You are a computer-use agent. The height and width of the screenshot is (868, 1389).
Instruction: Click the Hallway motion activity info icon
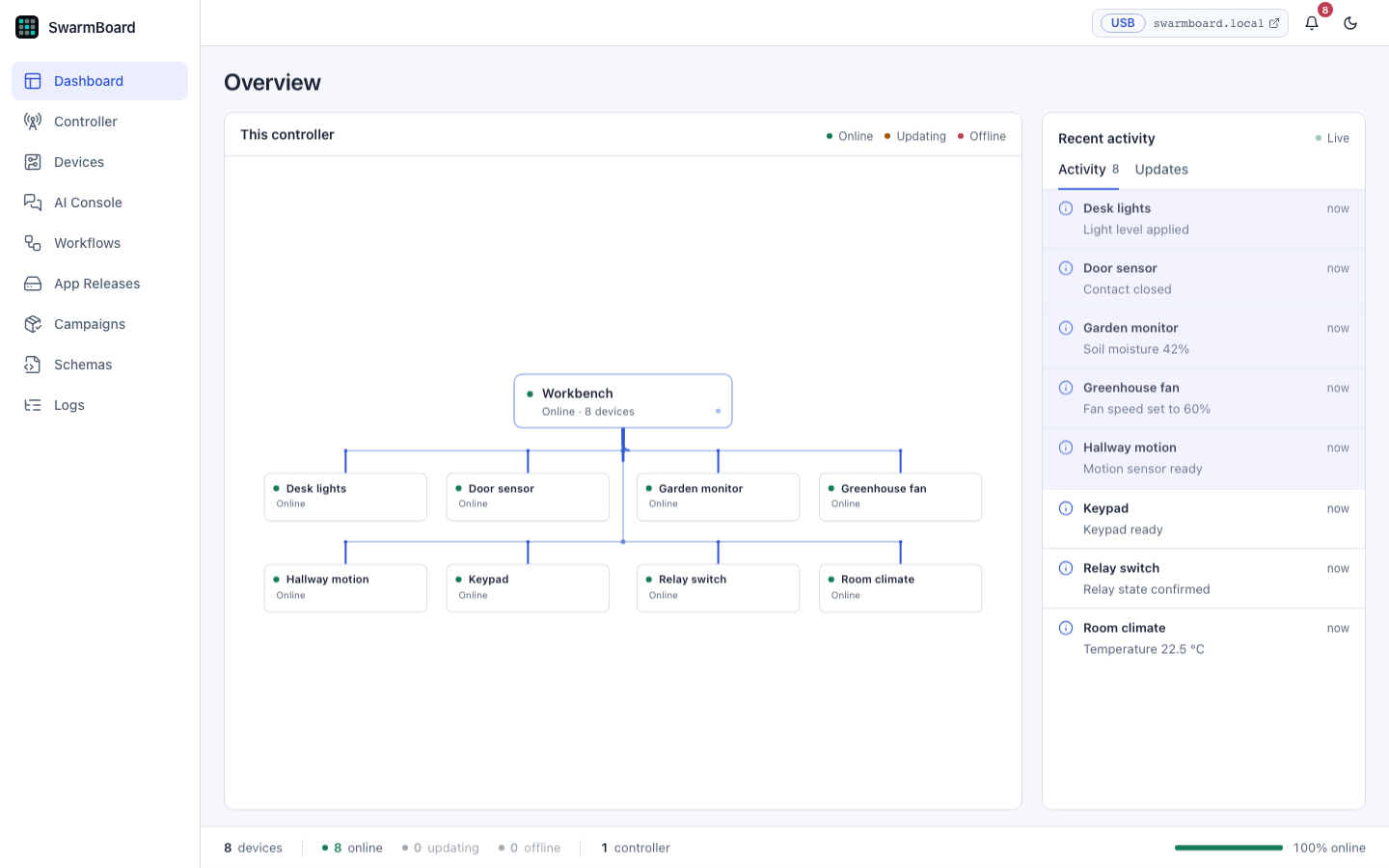coord(1066,448)
